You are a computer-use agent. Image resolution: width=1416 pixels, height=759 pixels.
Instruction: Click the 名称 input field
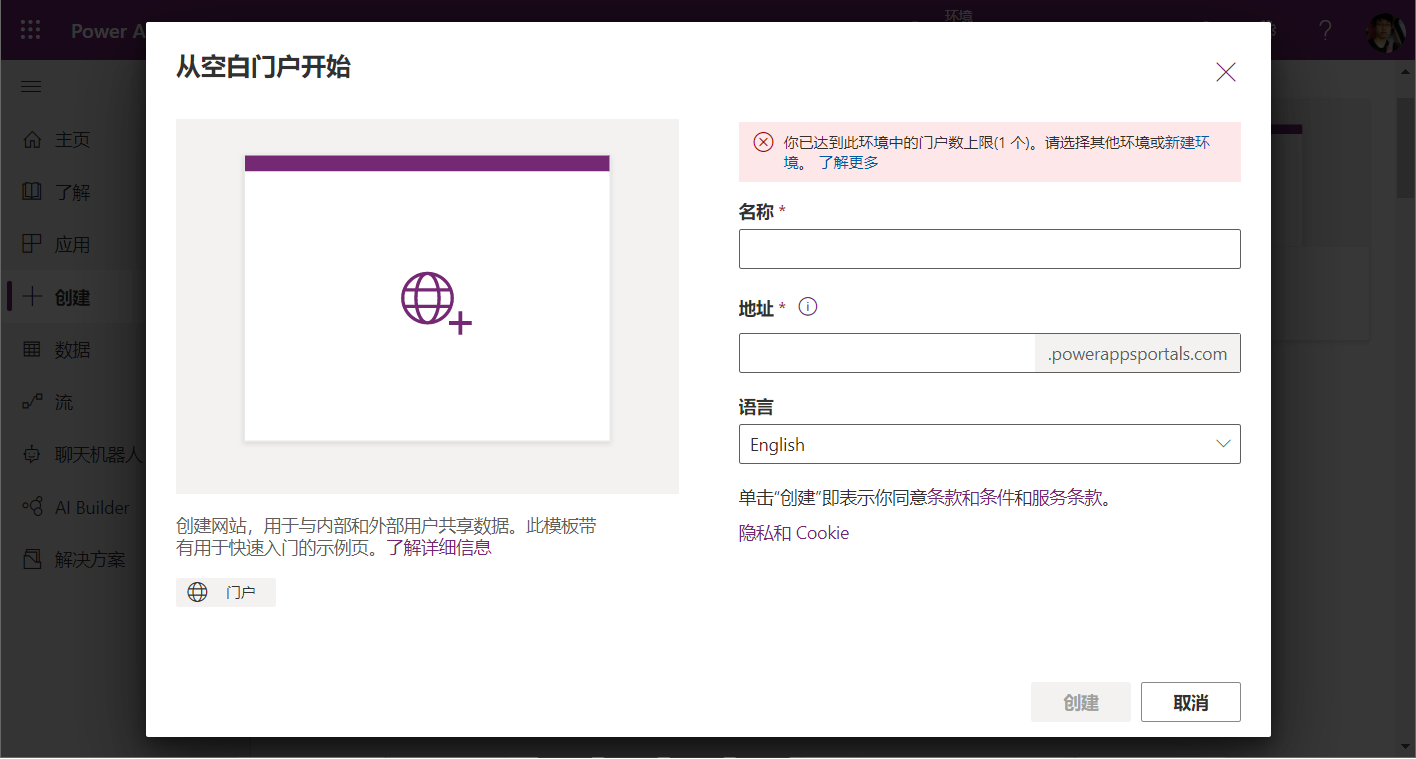click(x=990, y=249)
